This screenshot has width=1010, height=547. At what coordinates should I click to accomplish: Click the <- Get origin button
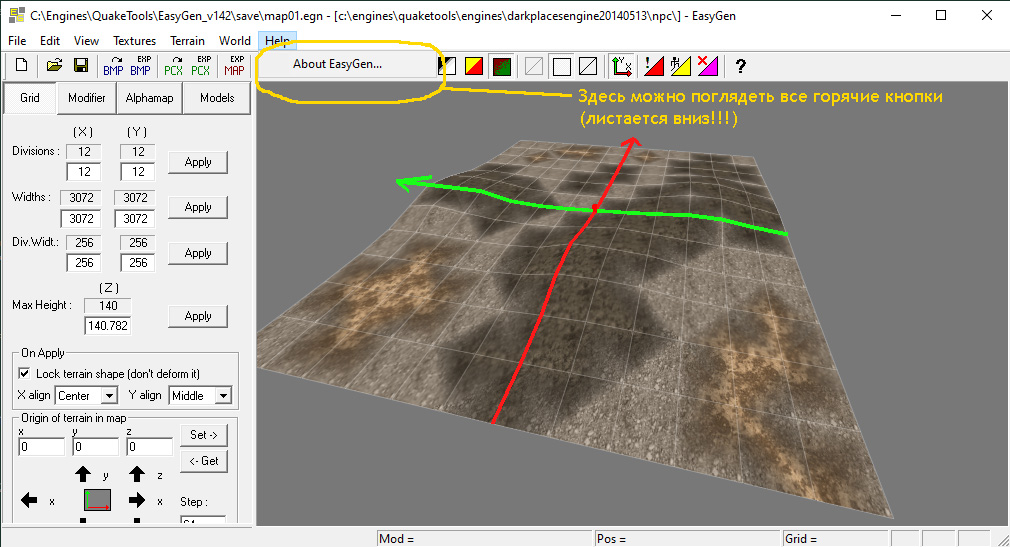click(x=204, y=461)
